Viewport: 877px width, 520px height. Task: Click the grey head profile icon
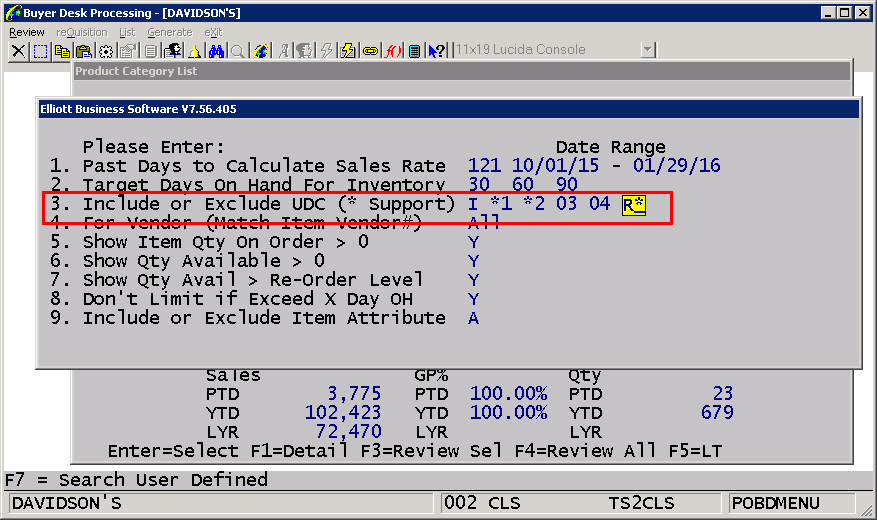coord(304,51)
